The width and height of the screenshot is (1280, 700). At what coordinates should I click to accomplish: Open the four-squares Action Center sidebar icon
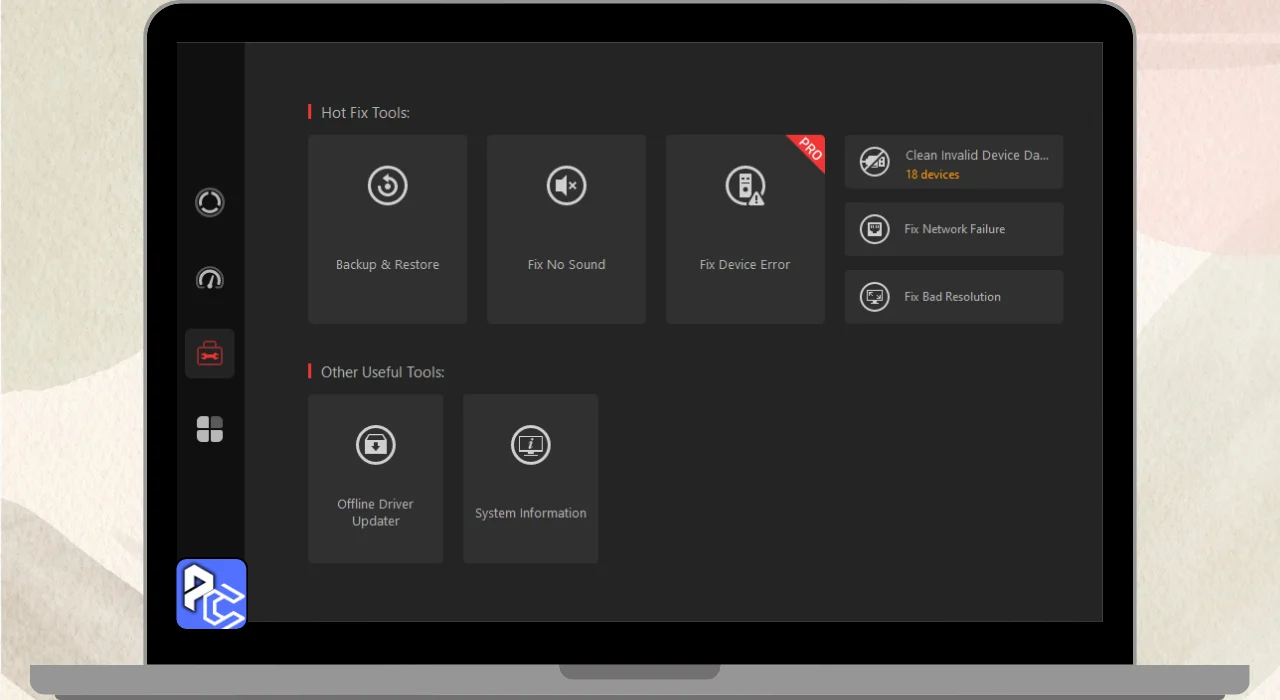point(209,429)
